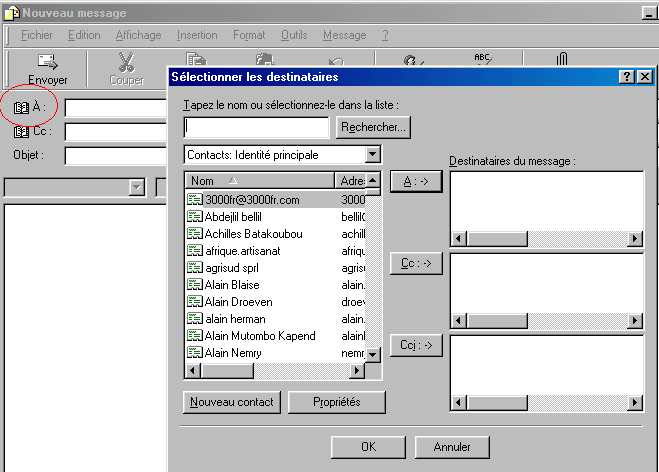The height and width of the screenshot is (472, 659).
Task: Add selected contact with the Cc: -> button
Action: pyautogui.click(x=416, y=263)
